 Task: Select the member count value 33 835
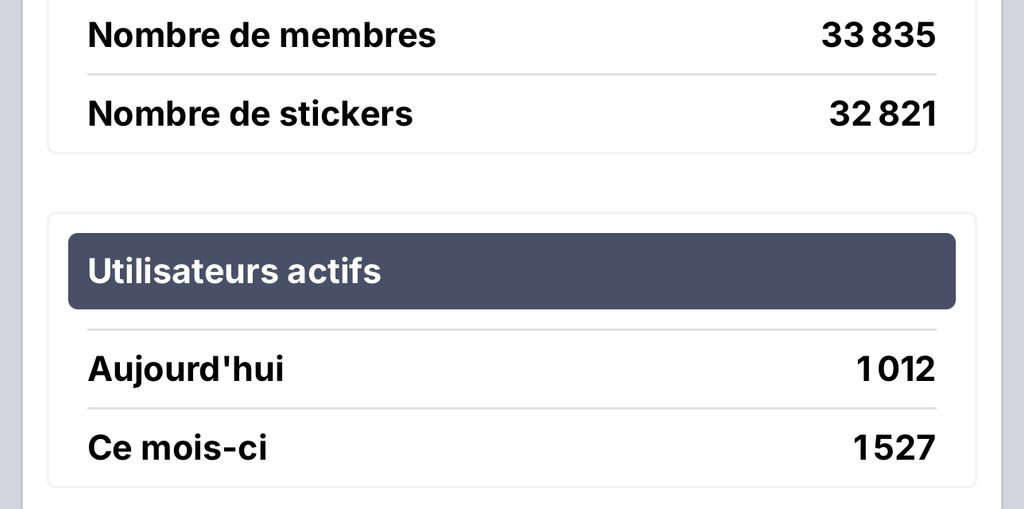[878, 36]
